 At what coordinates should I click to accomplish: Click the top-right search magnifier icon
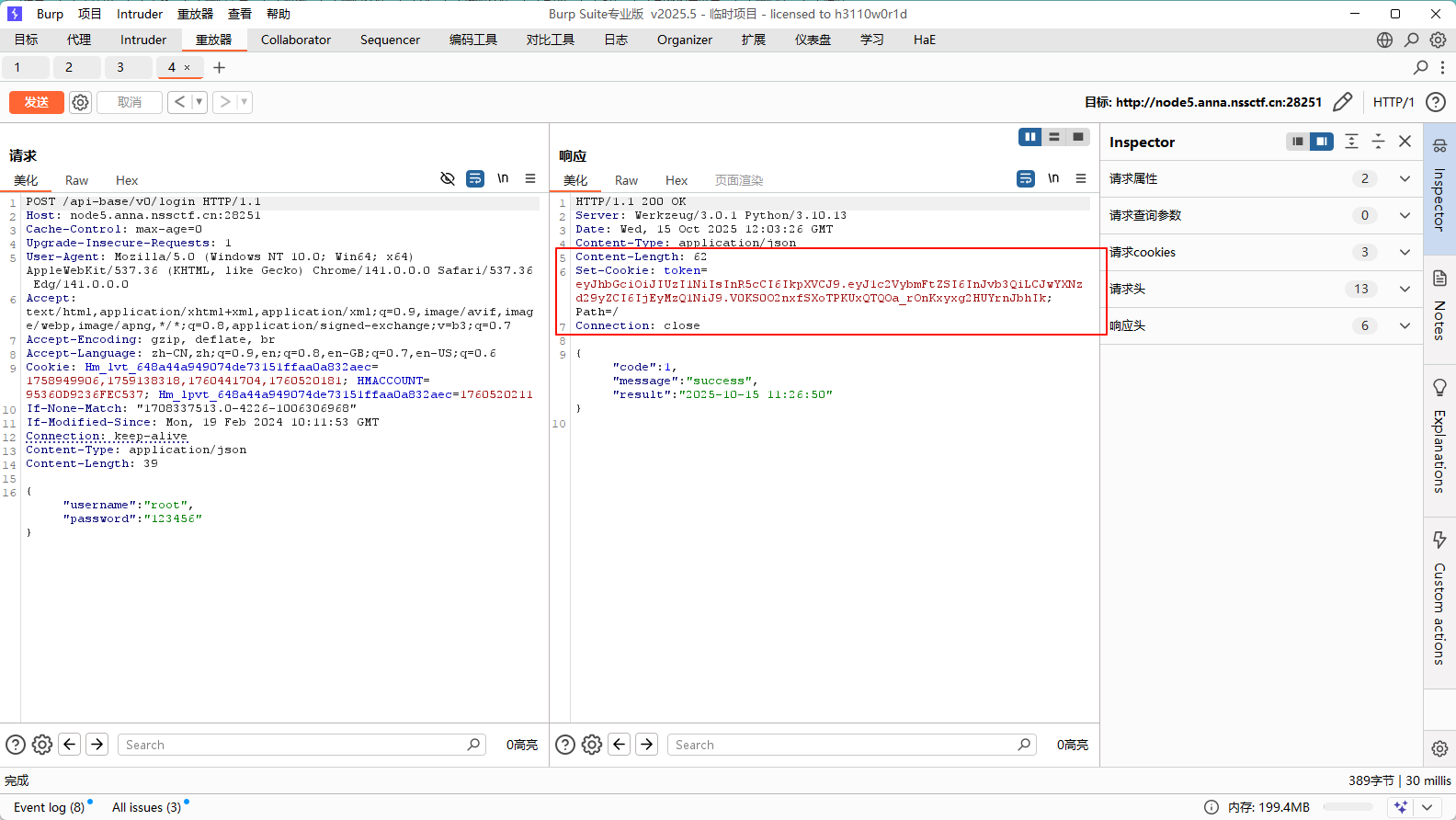1412,40
